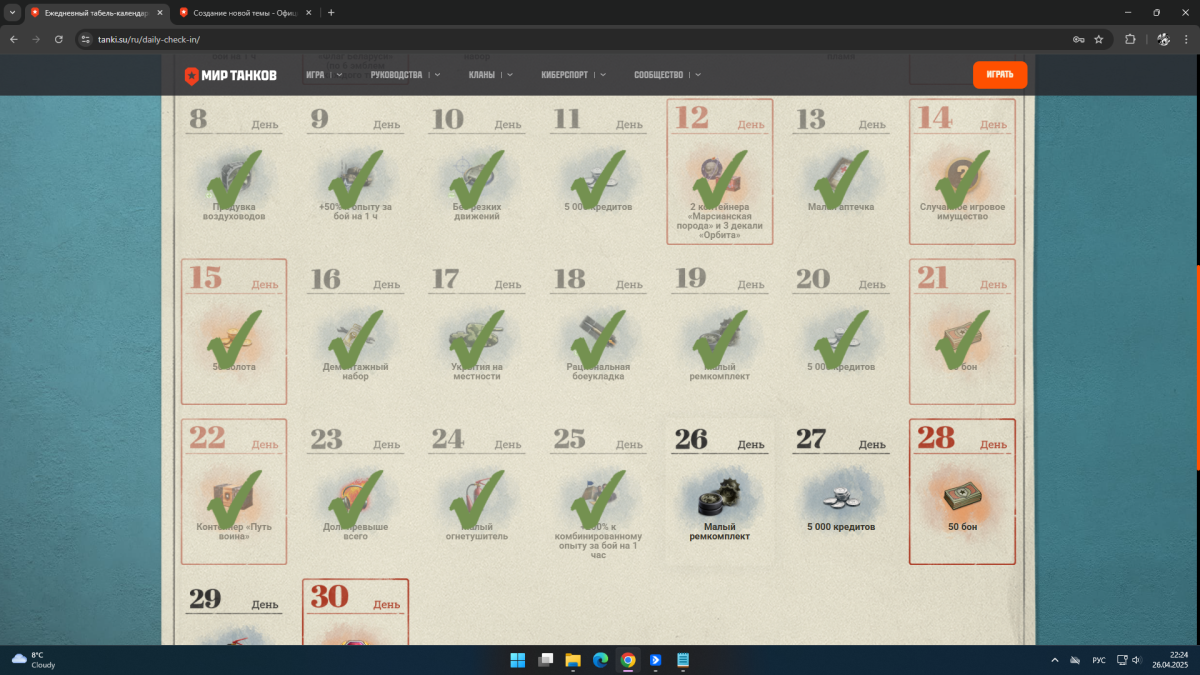Viewport: 1200px width, 675px height.
Task: Close the «Создание новой темы» tab
Action: coord(308,12)
